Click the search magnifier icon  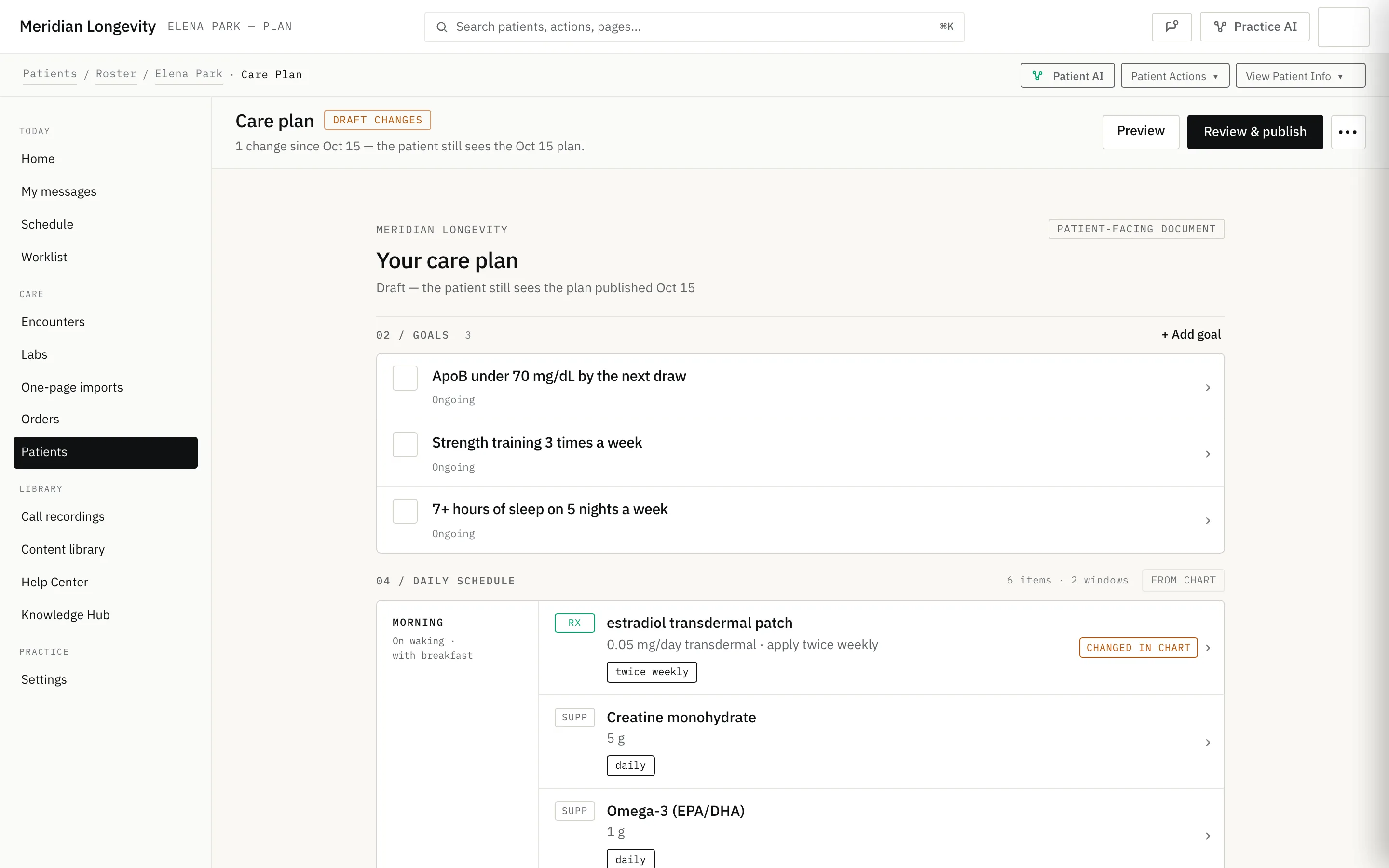coord(441,27)
